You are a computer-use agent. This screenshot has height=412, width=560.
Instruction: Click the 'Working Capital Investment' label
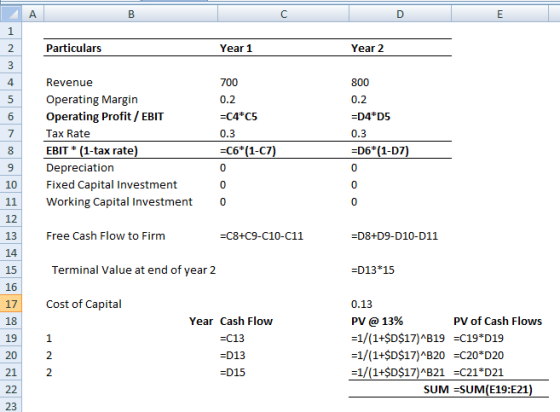point(119,202)
